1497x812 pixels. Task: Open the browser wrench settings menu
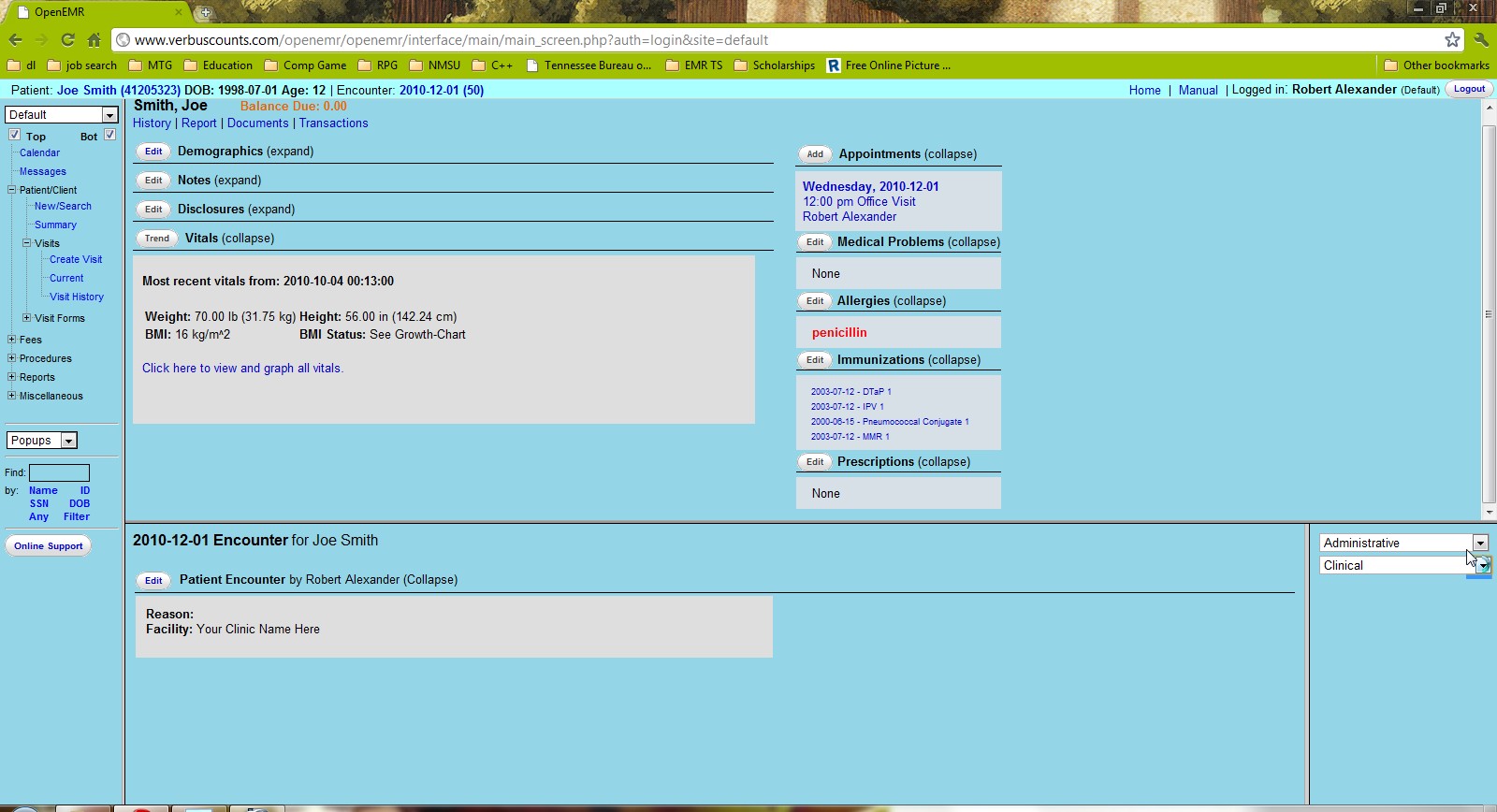[1480, 39]
